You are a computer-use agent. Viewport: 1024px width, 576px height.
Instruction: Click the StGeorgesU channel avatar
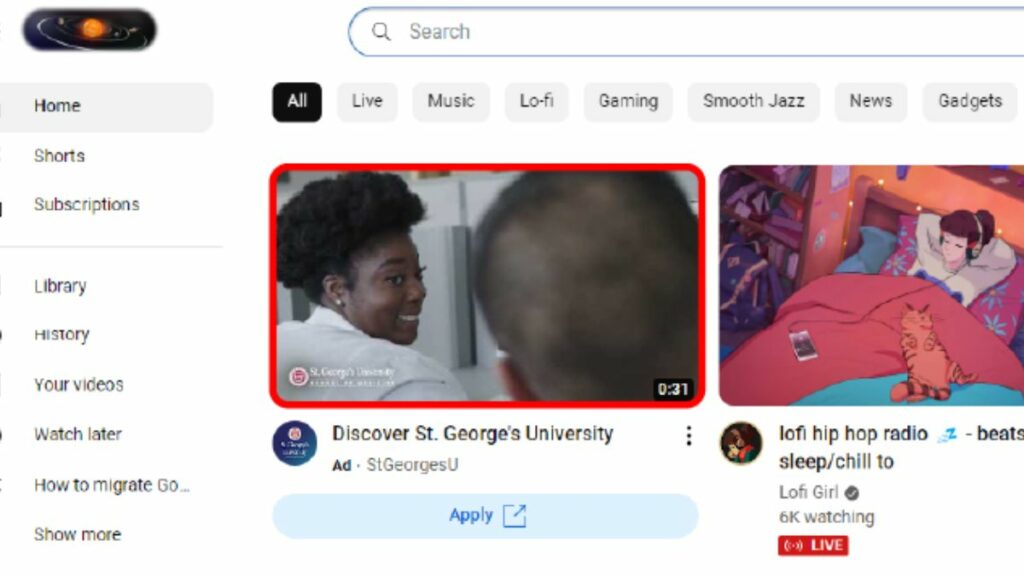click(295, 443)
